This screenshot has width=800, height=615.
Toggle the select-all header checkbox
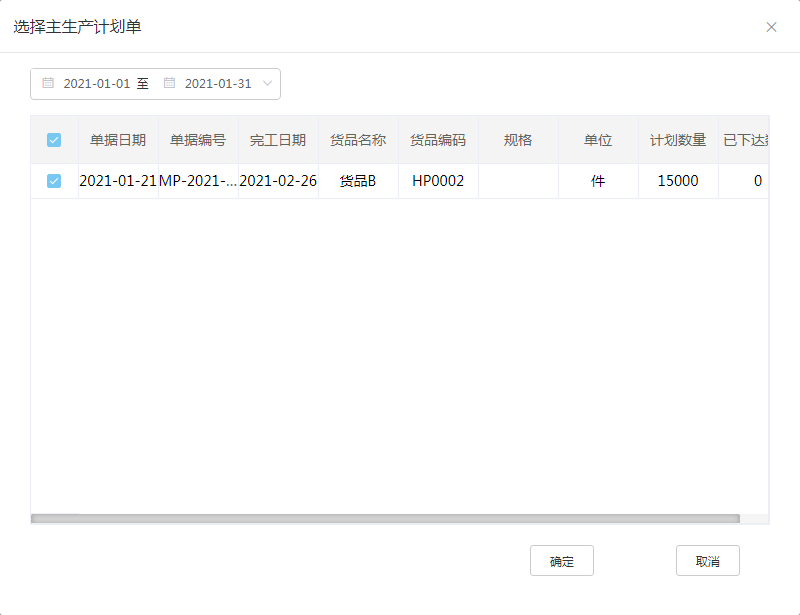click(54, 140)
